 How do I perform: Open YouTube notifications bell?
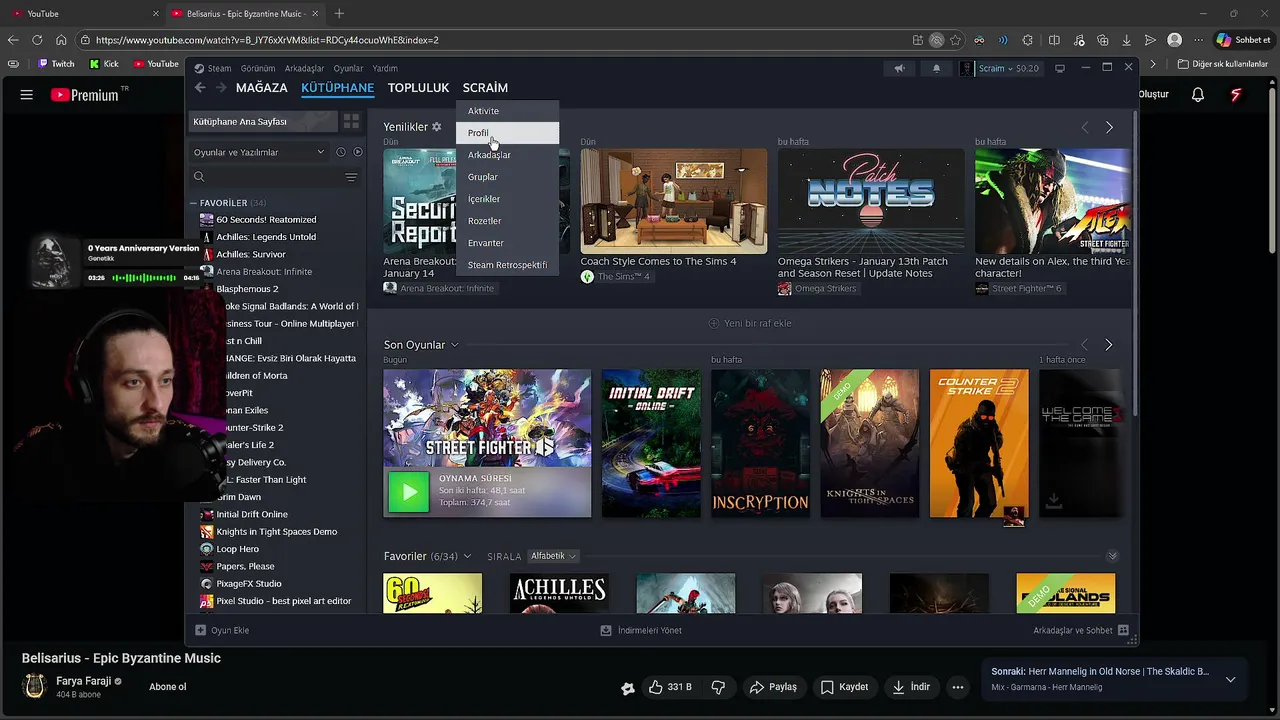(1198, 95)
